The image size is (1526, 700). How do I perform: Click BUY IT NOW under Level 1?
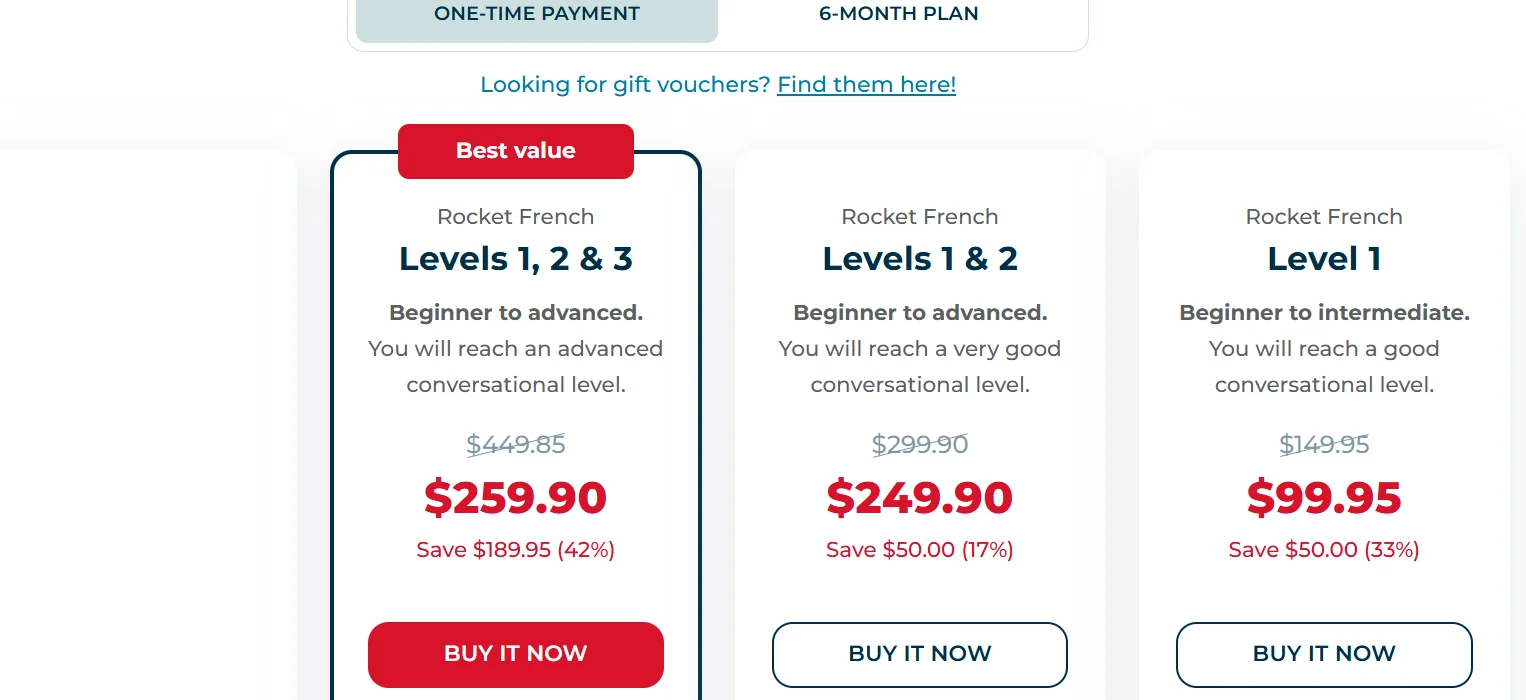1323,654
